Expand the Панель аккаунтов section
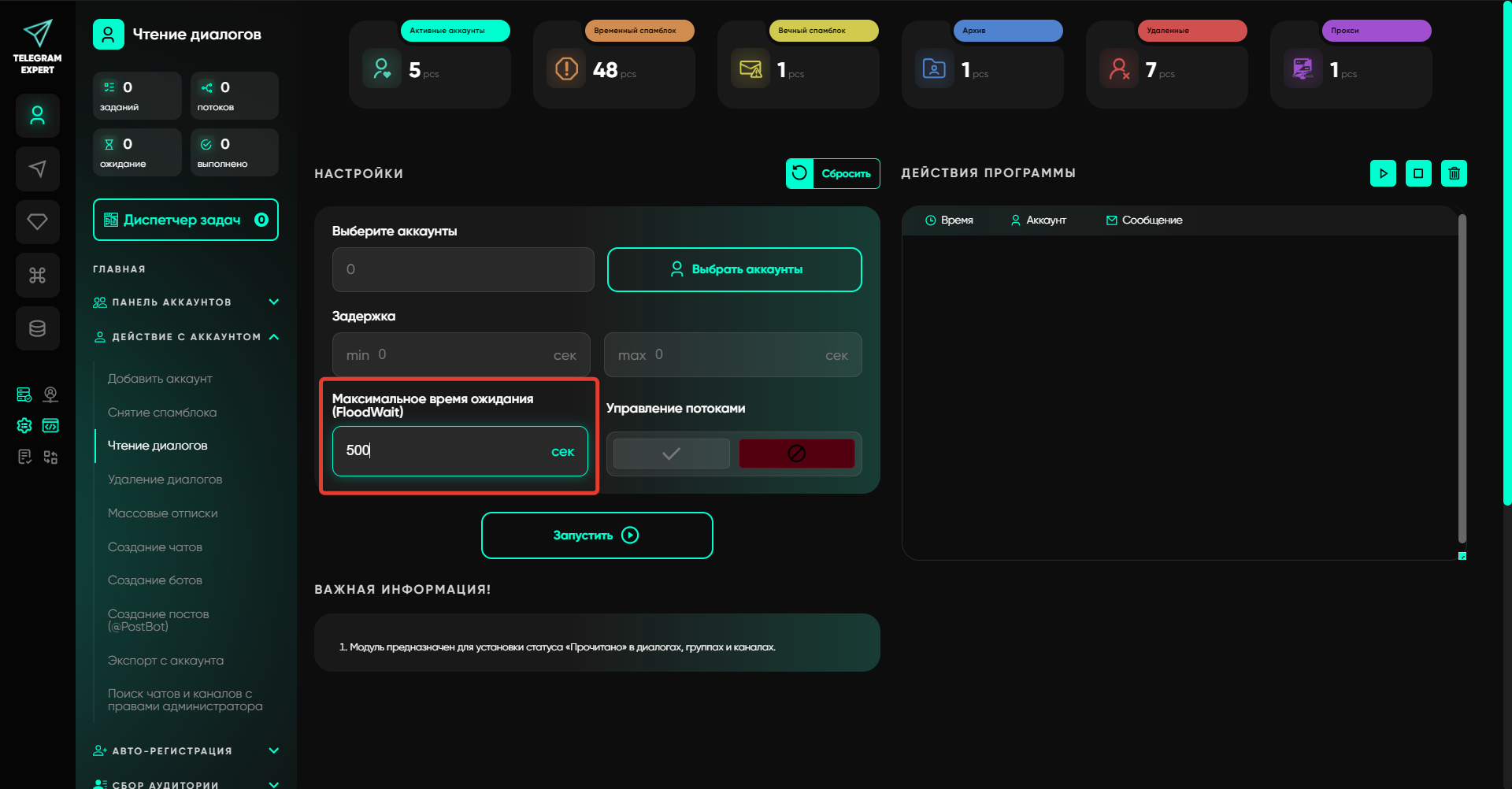Image resolution: width=1512 pixels, height=789 pixels. [273, 302]
